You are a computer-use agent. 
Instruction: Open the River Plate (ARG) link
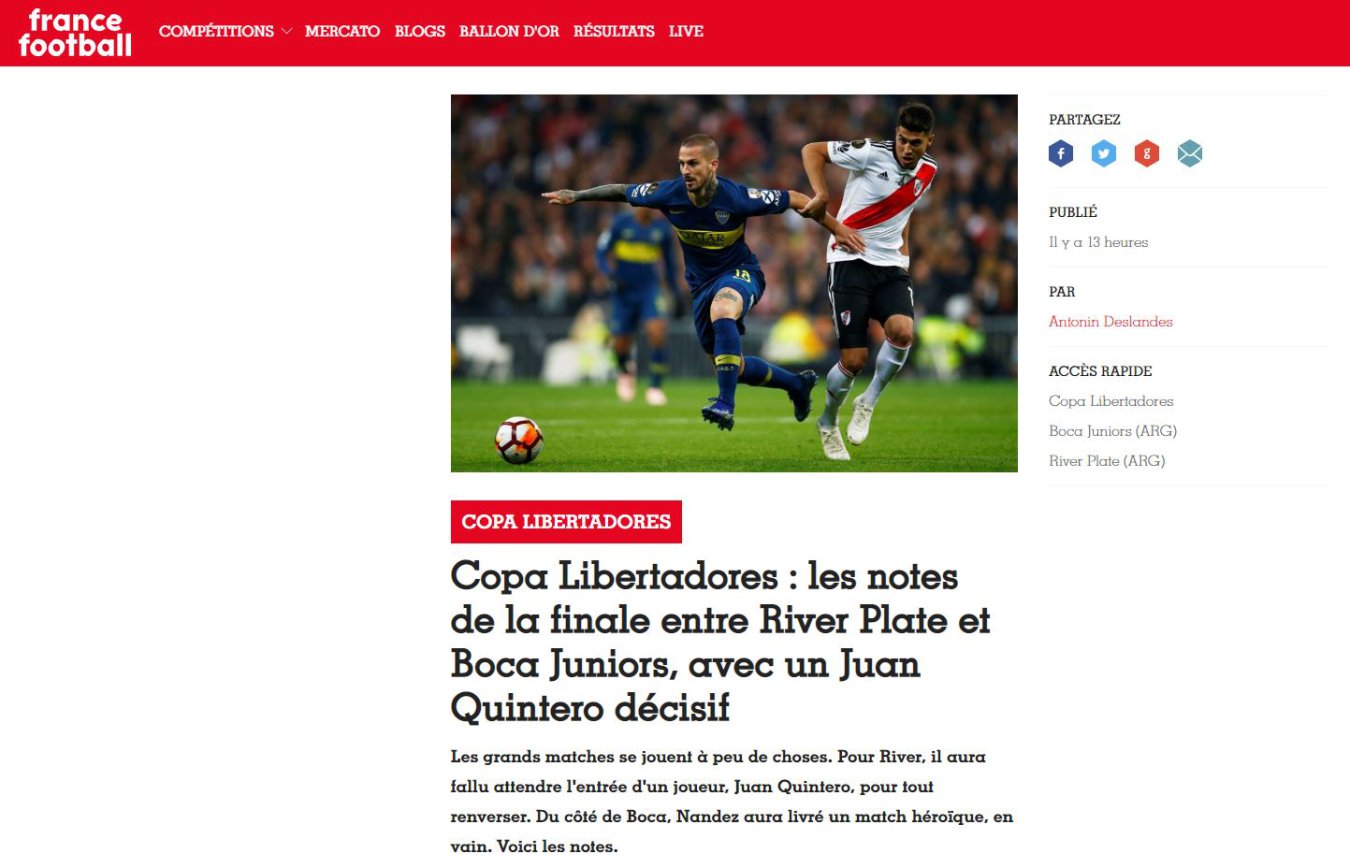(1107, 461)
